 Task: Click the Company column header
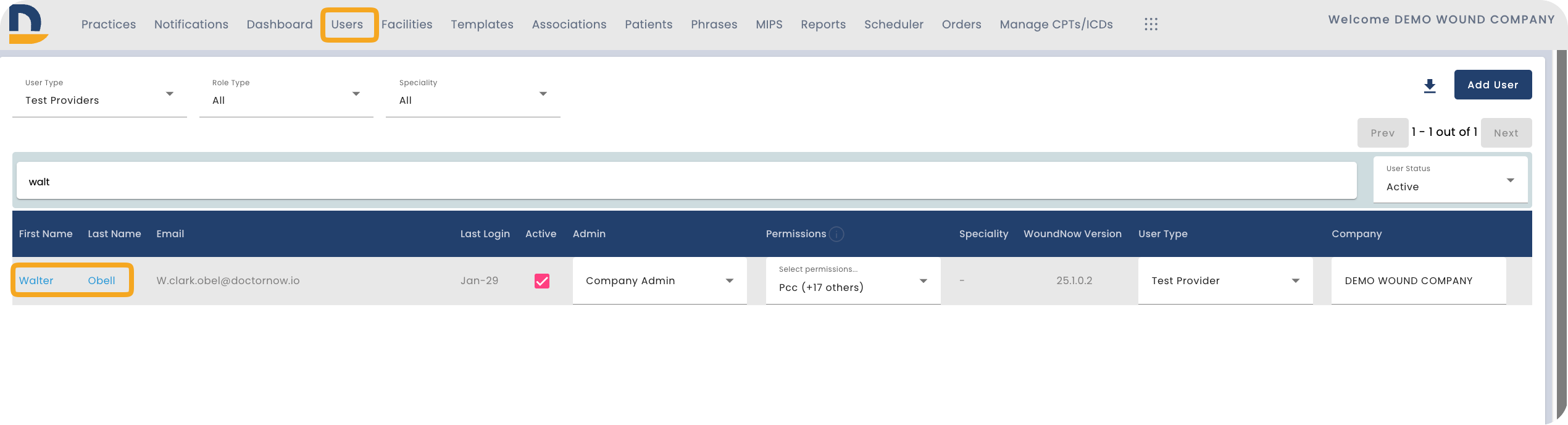(x=1356, y=234)
